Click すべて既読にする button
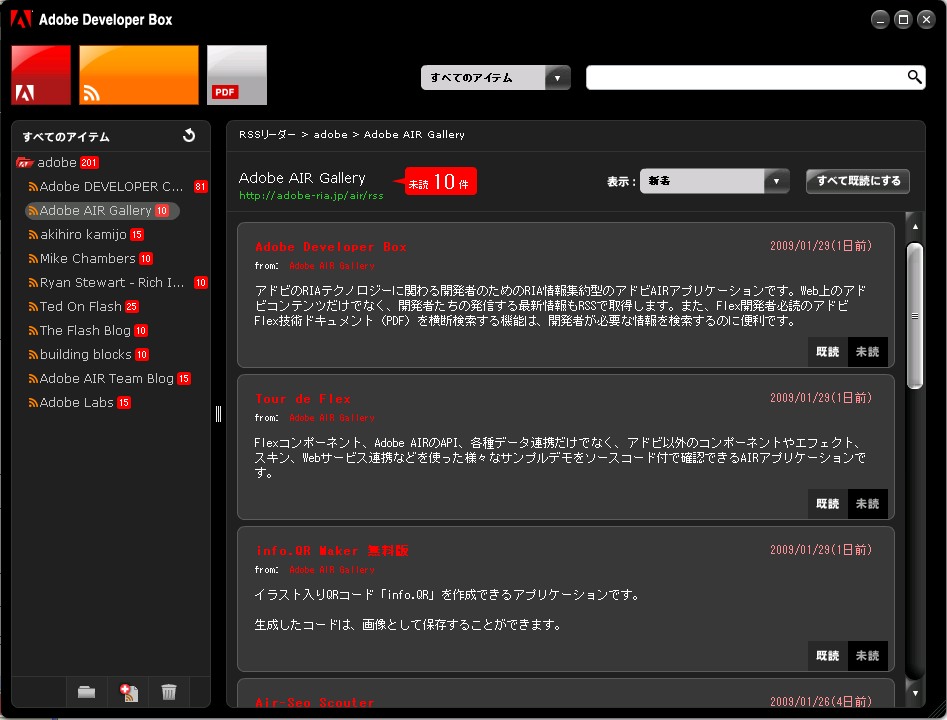This screenshot has height=720, width=947. pyautogui.click(x=858, y=181)
